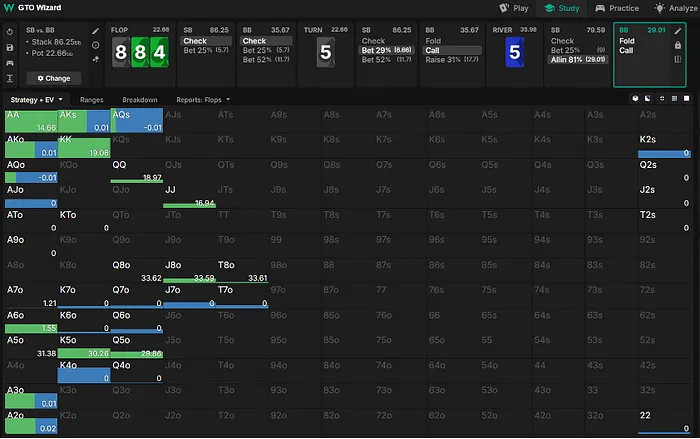Viewport: 700px width, 439px height.
Task: Select the rightmost square grid view icon
Action: pyautogui.click(x=686, y=99)
